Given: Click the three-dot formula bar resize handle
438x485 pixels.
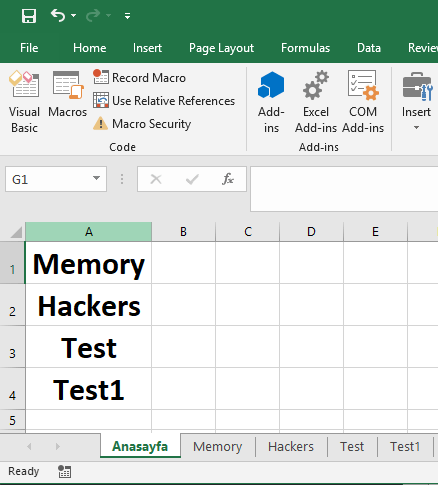Looking at the screenshot, I should 122,179.
